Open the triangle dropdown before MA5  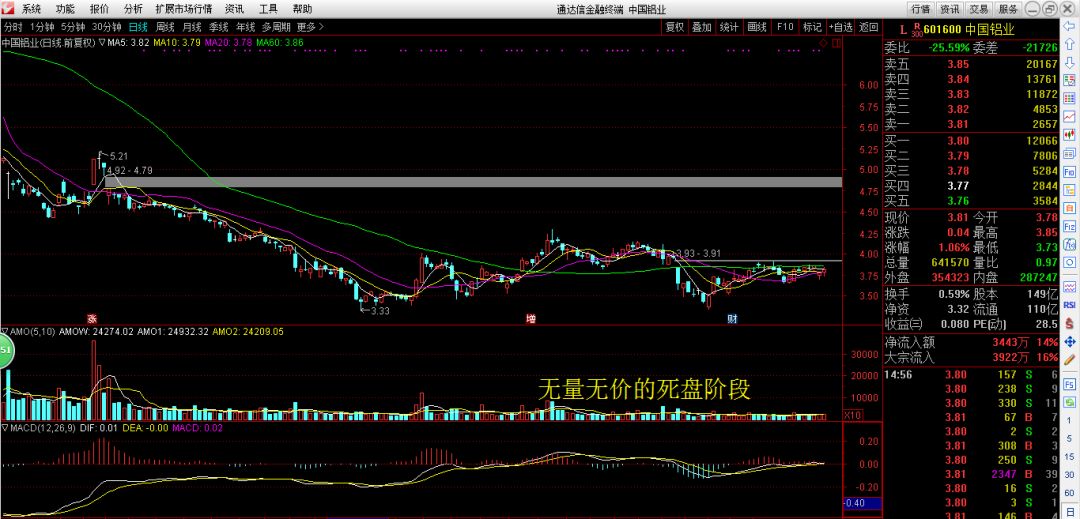[102, 43]
